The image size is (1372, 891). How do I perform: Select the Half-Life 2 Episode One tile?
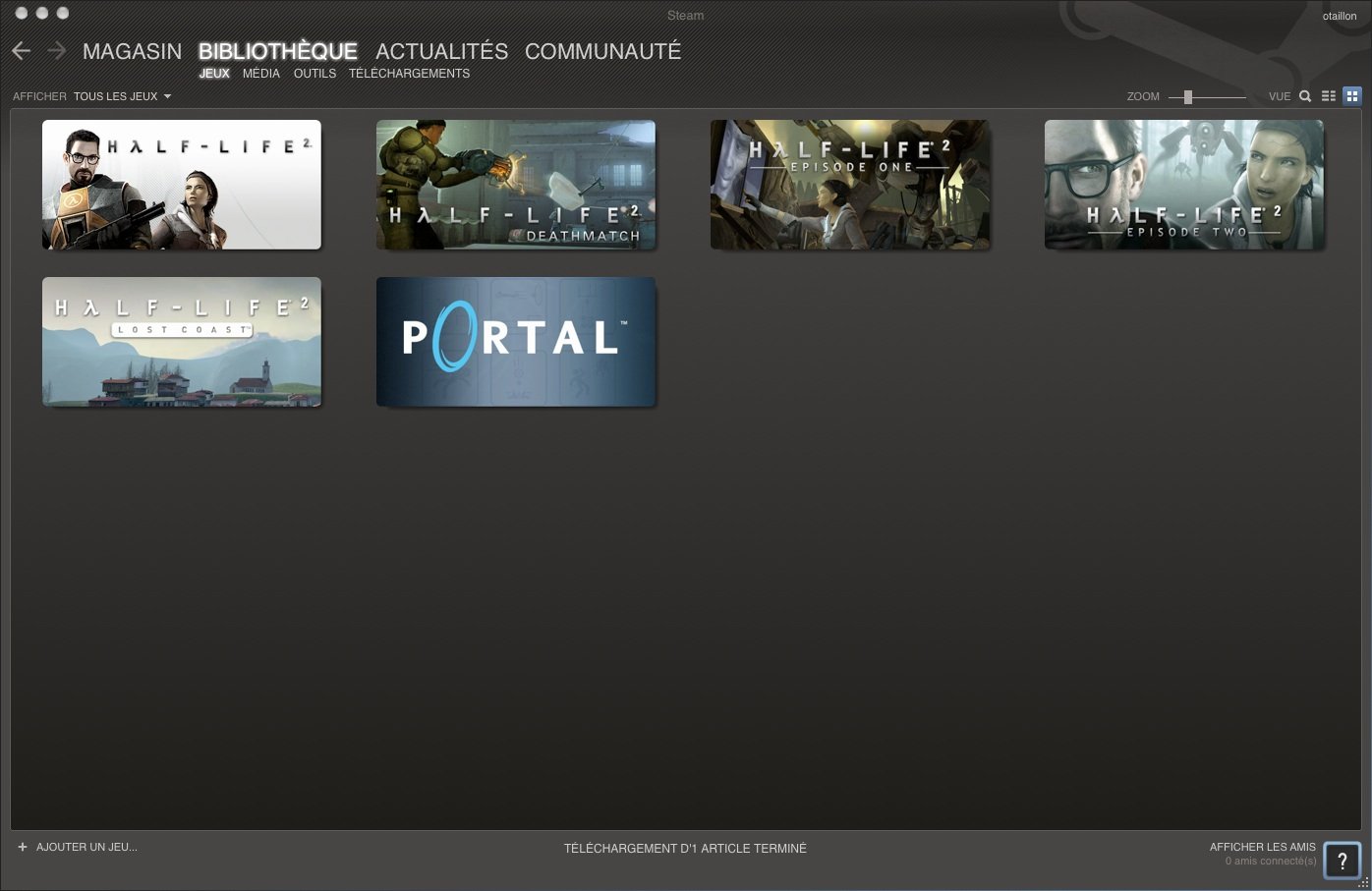pos(850,185)
